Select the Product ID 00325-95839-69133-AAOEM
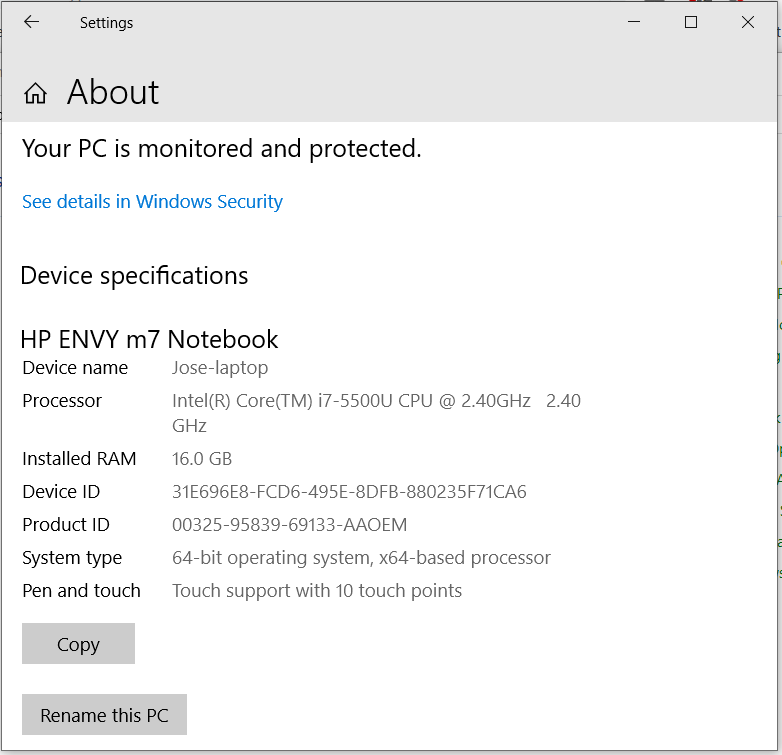The image size is (782, 755). point(289,525)
